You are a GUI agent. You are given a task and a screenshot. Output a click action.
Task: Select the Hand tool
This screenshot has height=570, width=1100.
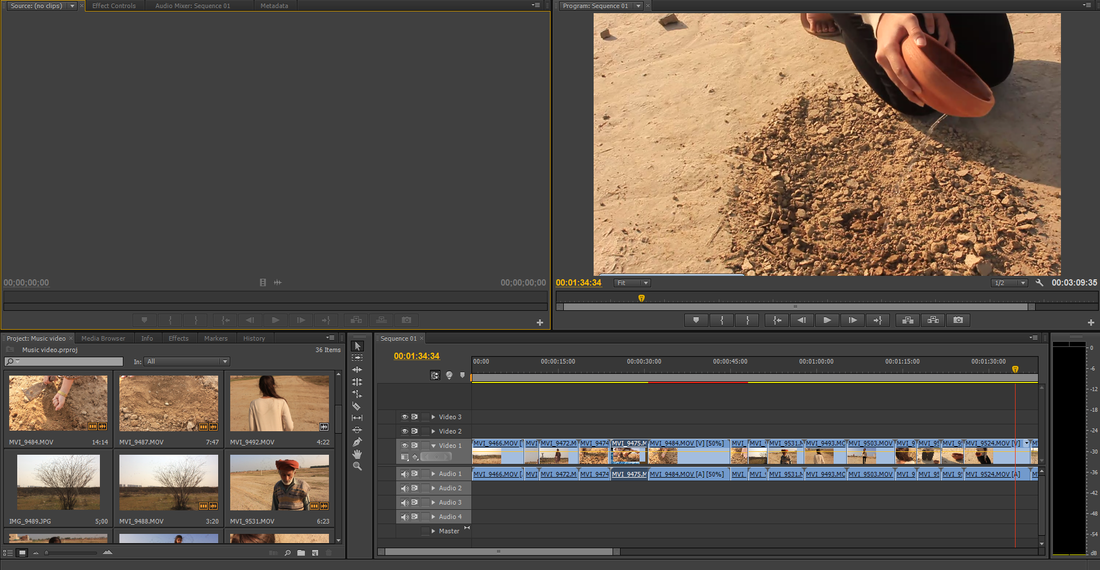point(357,454)
